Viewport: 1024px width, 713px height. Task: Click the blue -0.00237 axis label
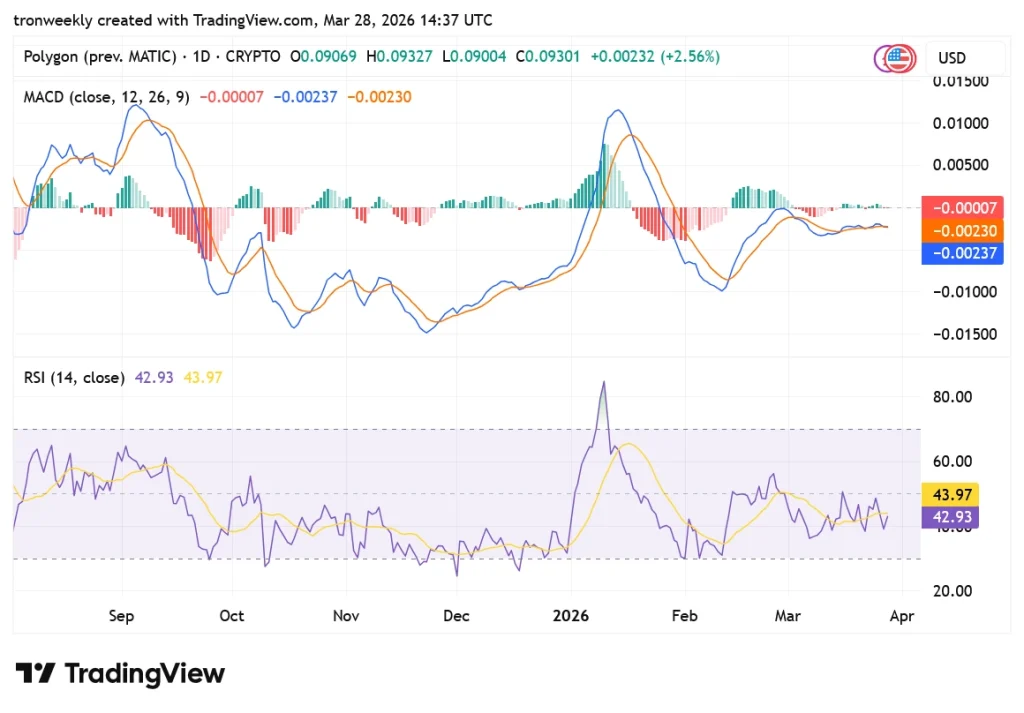(961, 254)
